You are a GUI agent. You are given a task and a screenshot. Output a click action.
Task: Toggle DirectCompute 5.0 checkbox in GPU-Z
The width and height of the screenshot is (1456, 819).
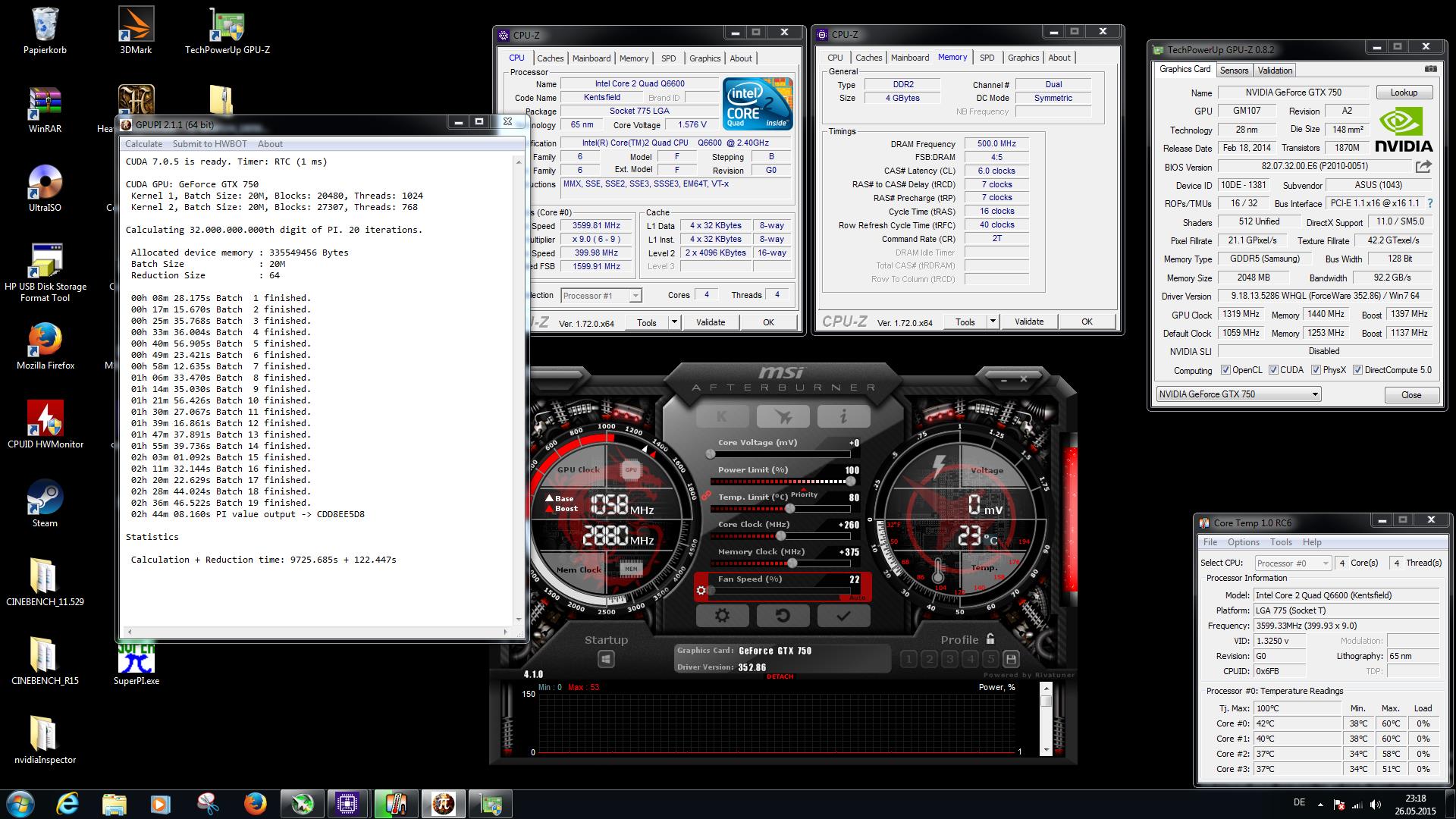pos(1358,370)
